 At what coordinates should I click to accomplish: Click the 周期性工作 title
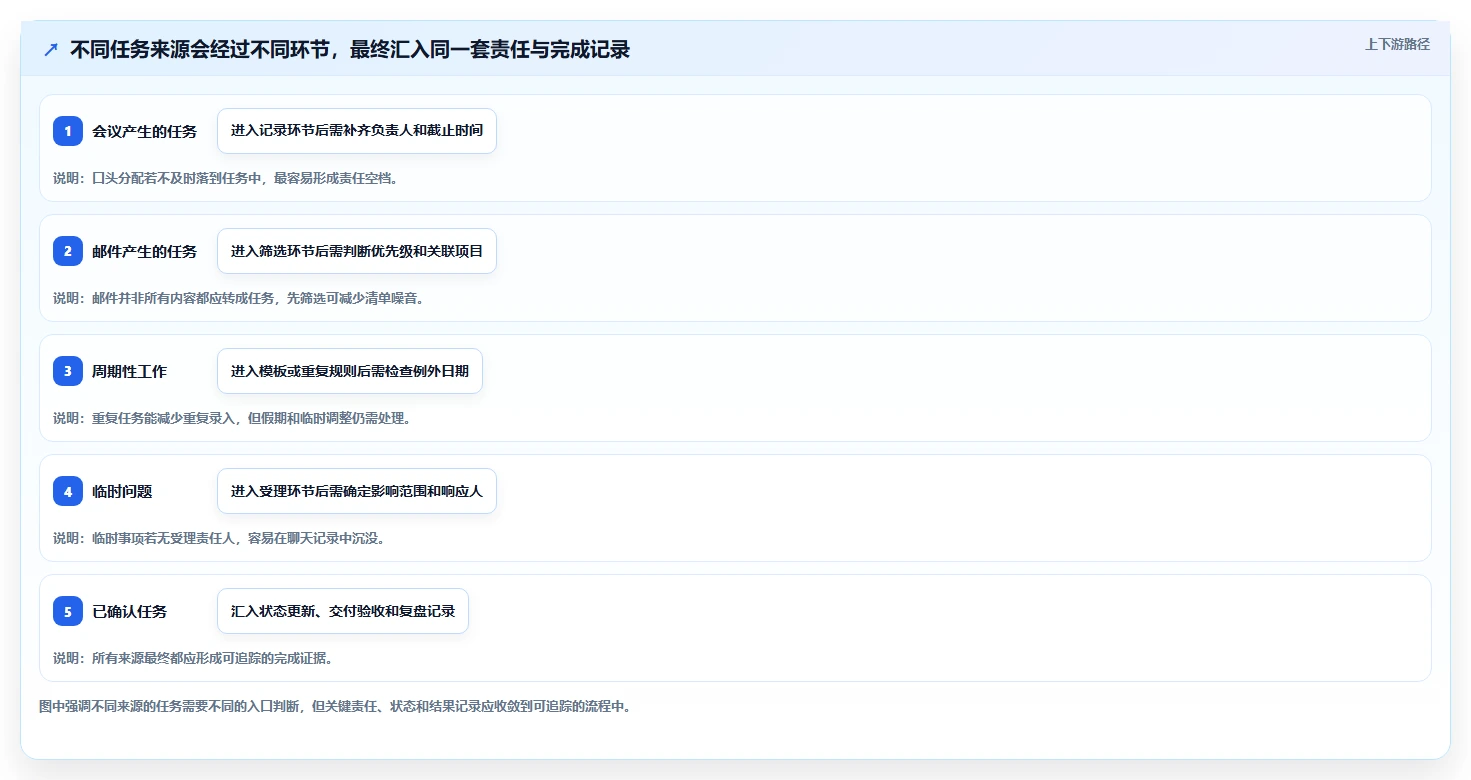pos(130,371)
